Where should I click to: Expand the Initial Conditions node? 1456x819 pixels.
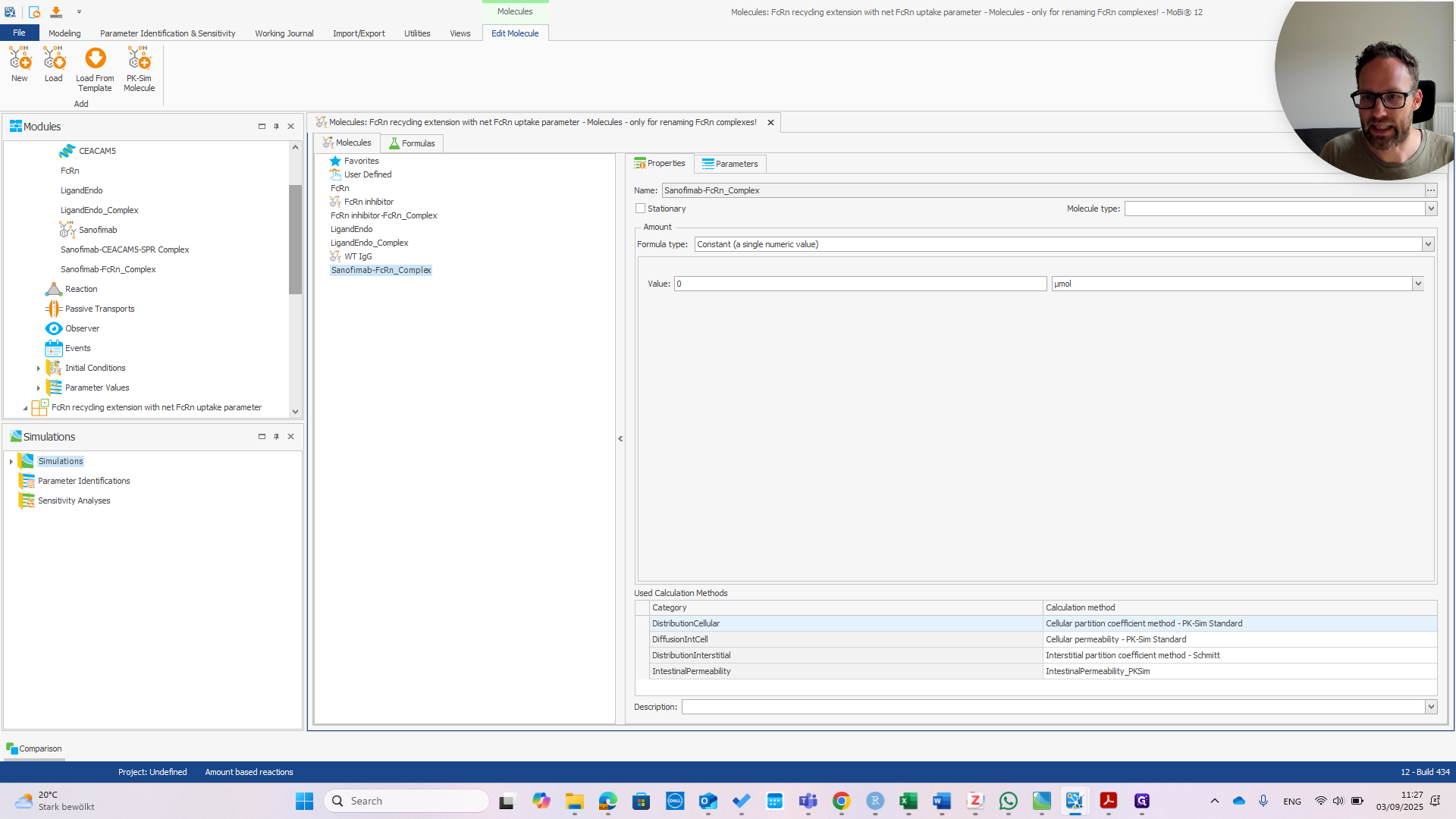click(x=39, y=369)
